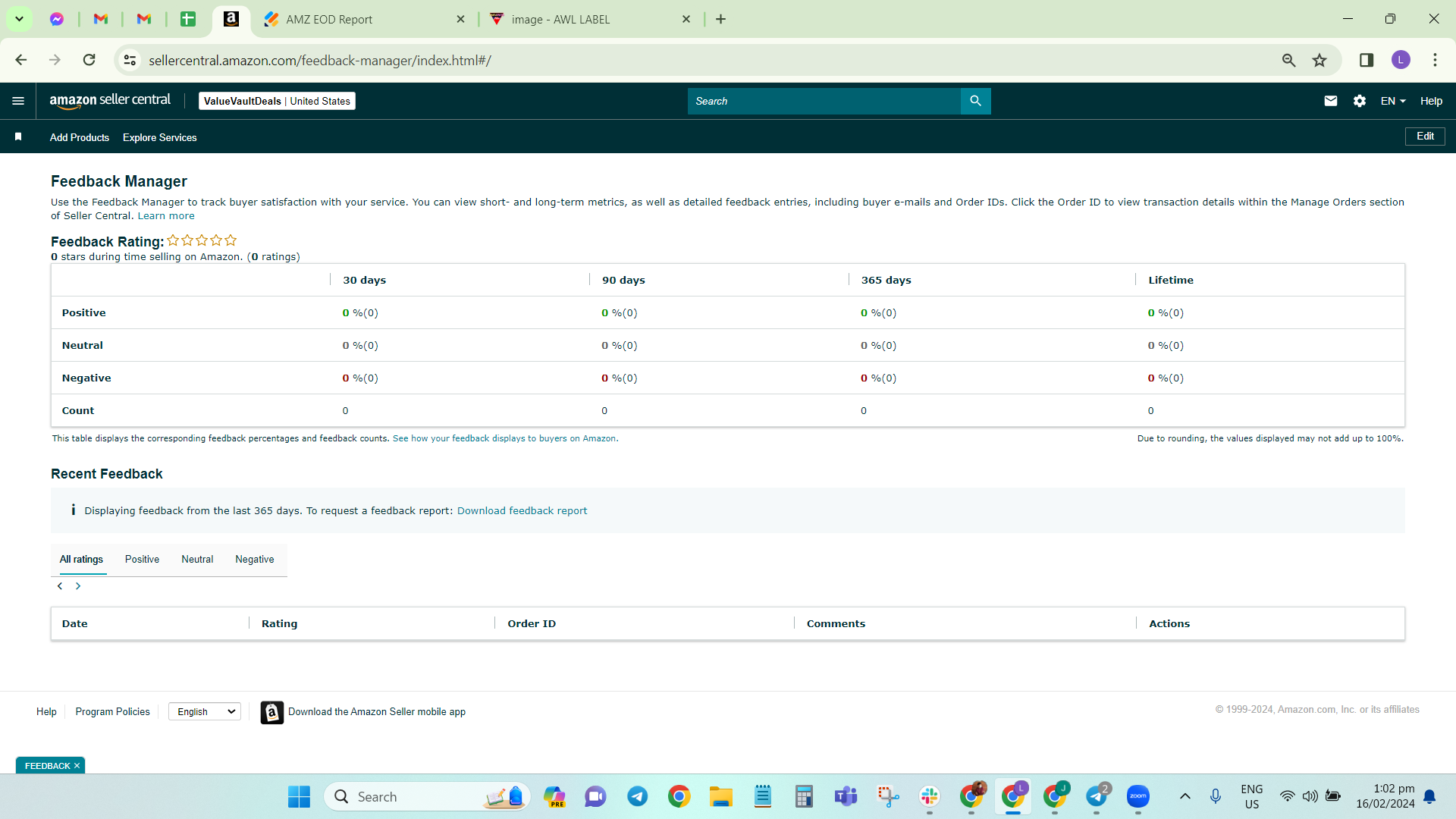
Task: Click Explore Services in the nav bar
Action: [159, 137]
